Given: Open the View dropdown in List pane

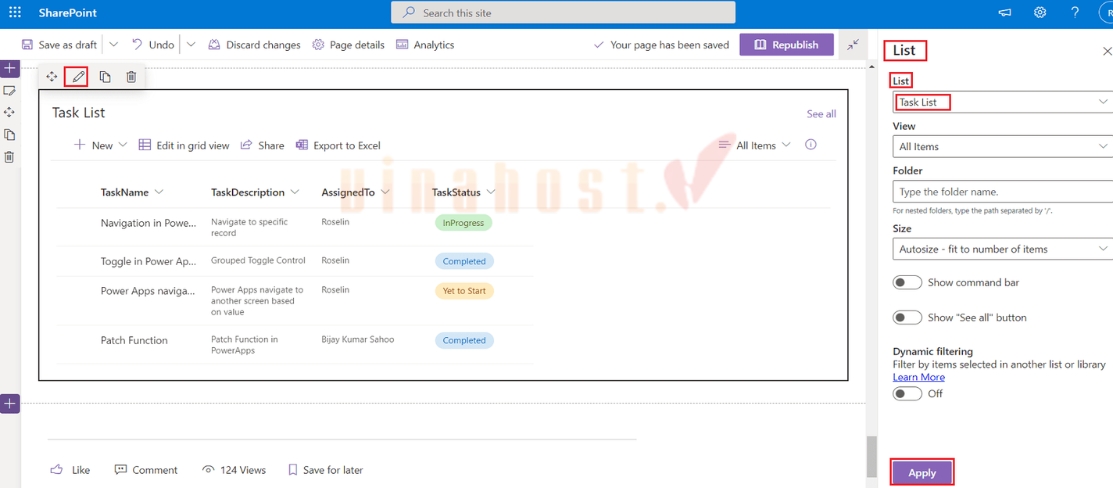Looking at the screenshot, I should point(1002,146).
